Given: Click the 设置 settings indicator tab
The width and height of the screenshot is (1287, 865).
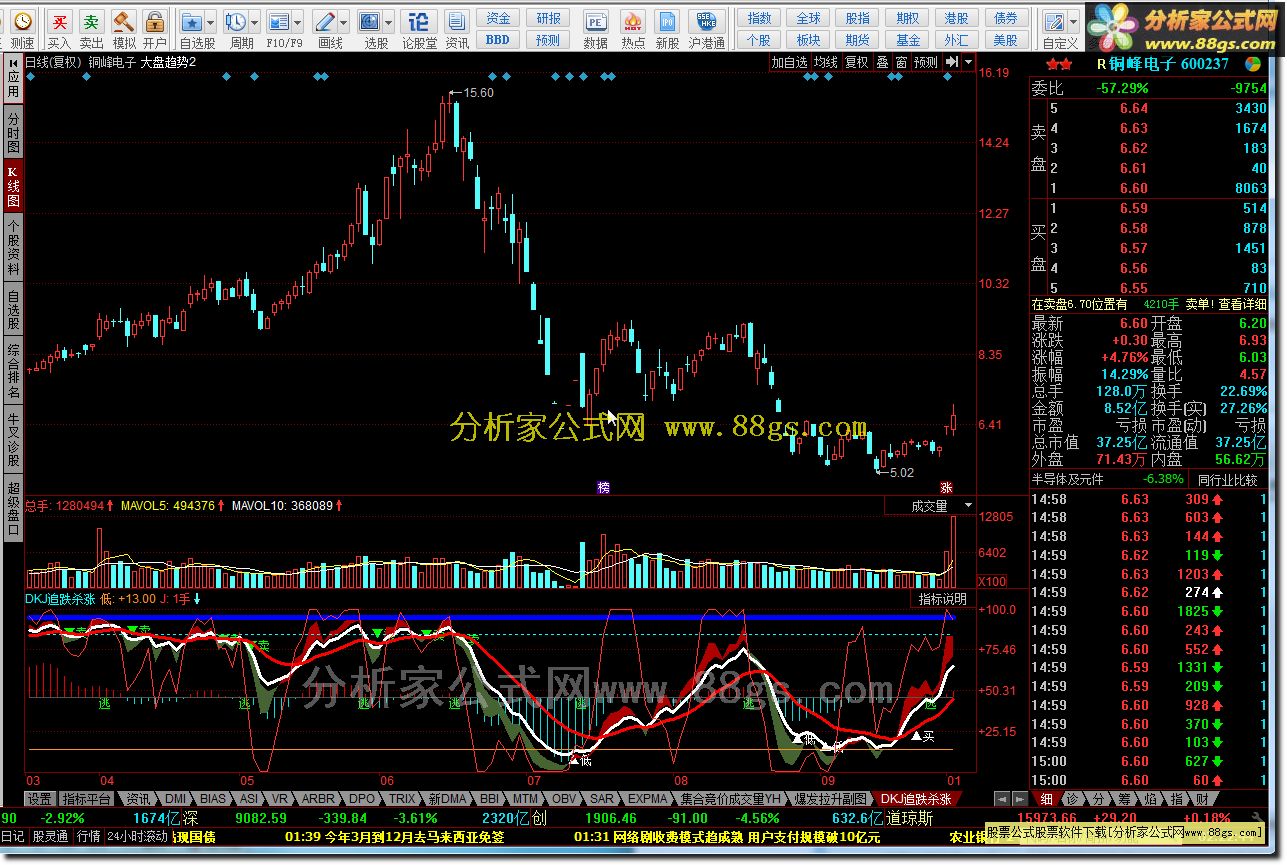Looking at the screenshot, I should point(40,799).
